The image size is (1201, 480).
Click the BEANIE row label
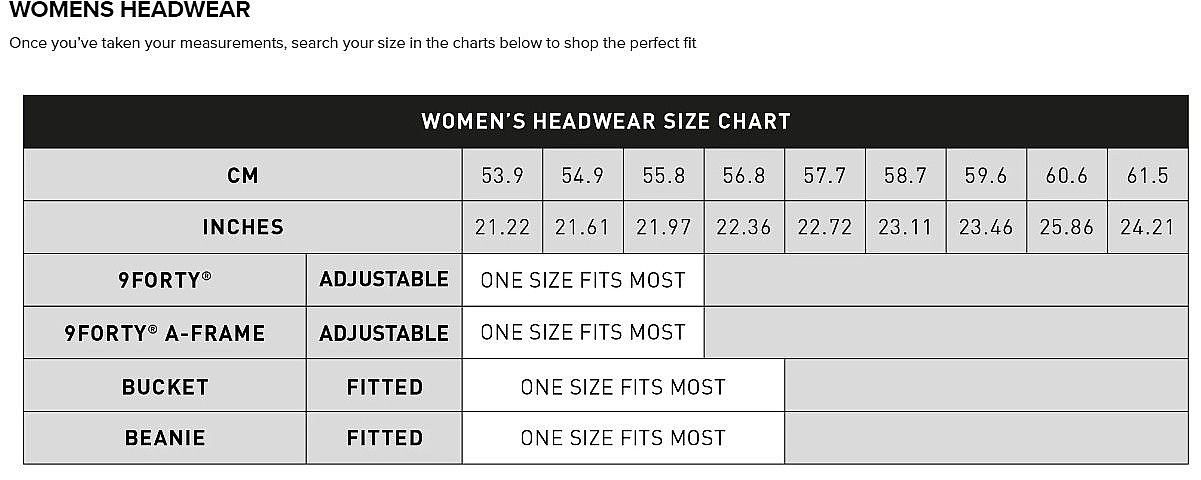pyautogui.click(x=165, y=438)
